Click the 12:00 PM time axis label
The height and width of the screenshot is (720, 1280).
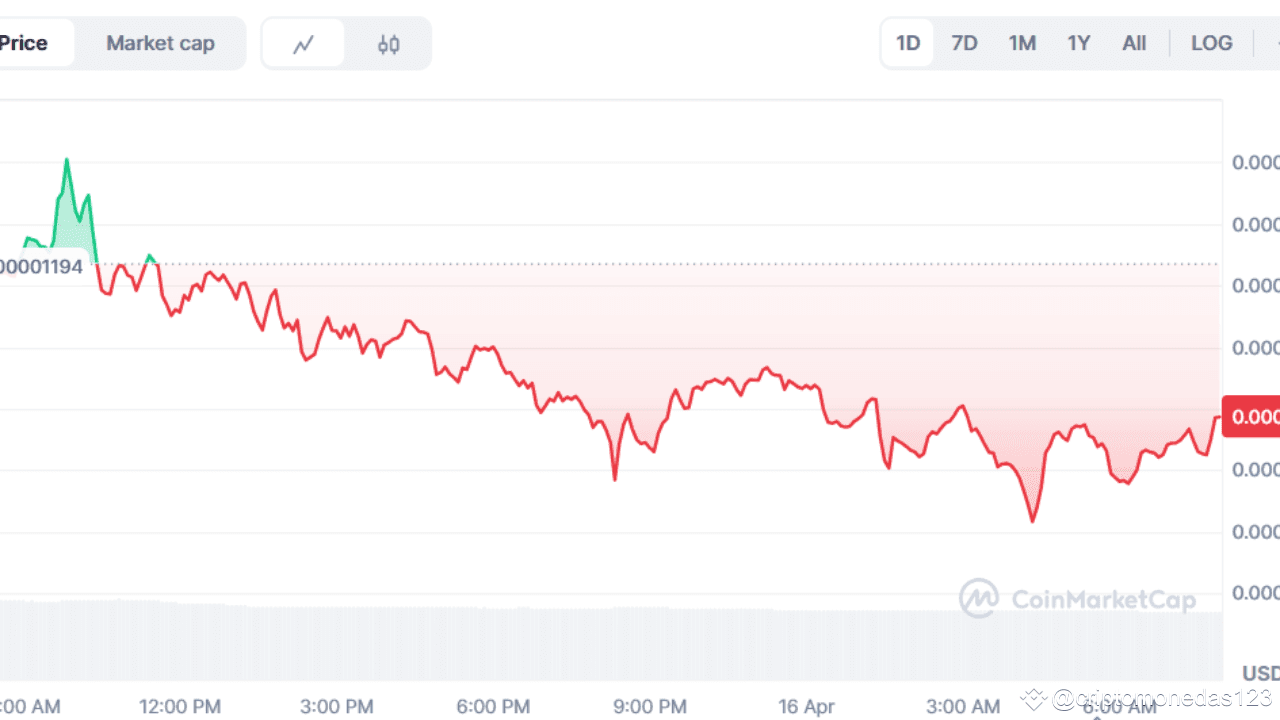click(180, 707)
